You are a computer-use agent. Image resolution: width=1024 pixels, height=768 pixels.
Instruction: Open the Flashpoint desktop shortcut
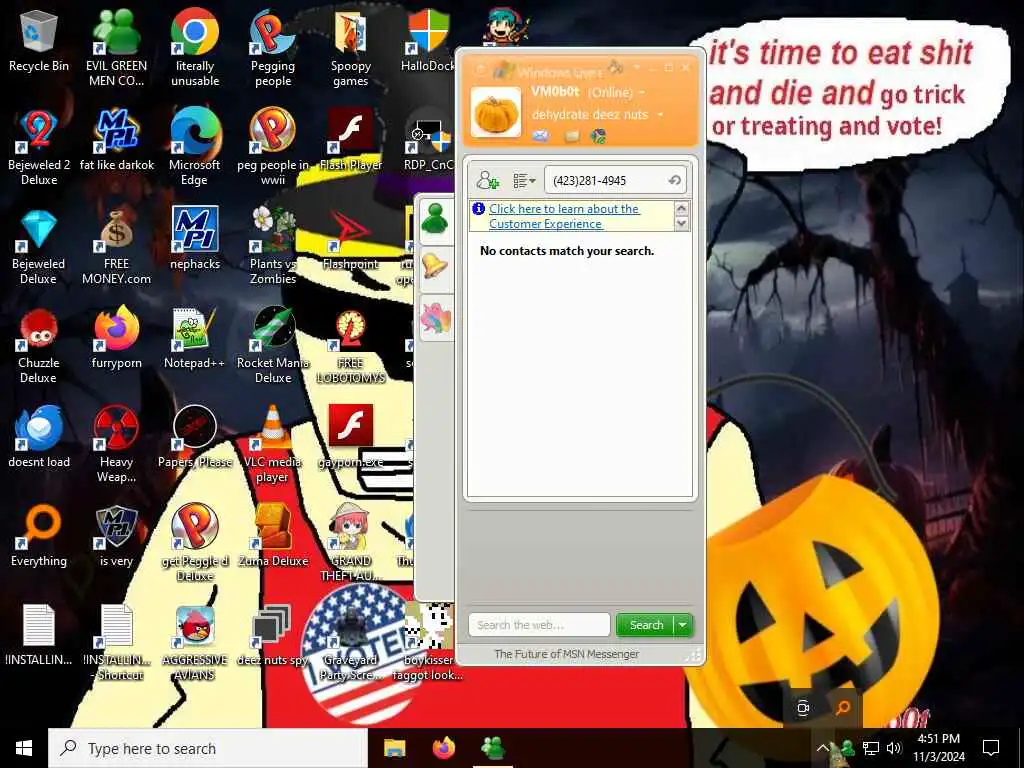[x=351, y=238]
